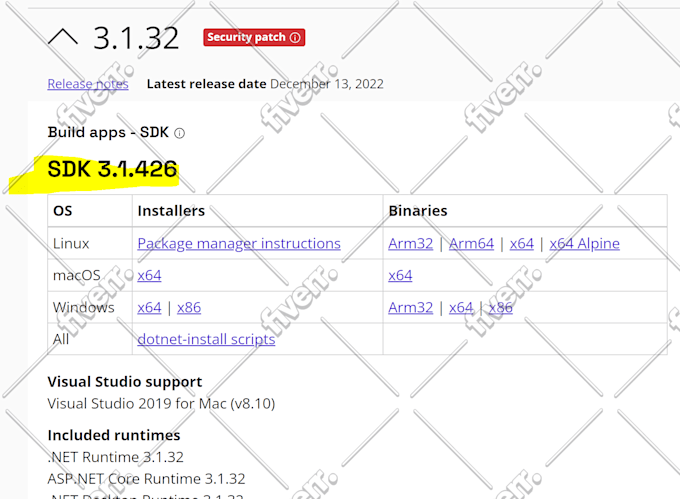Download Windows x86 installer
The image size is (680, 499).
click(x=189, y=307)
